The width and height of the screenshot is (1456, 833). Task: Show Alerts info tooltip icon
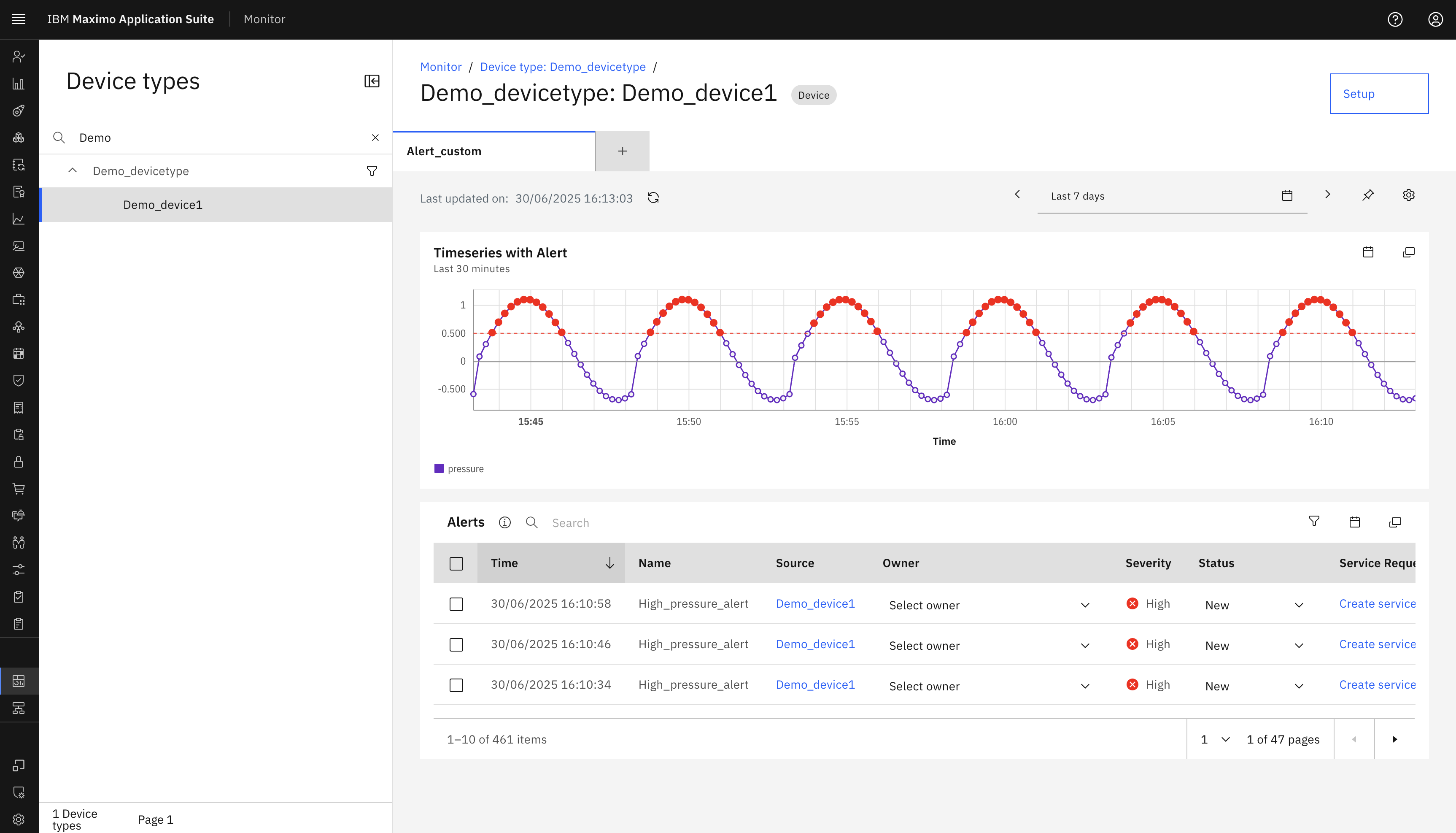coord(505,522)
